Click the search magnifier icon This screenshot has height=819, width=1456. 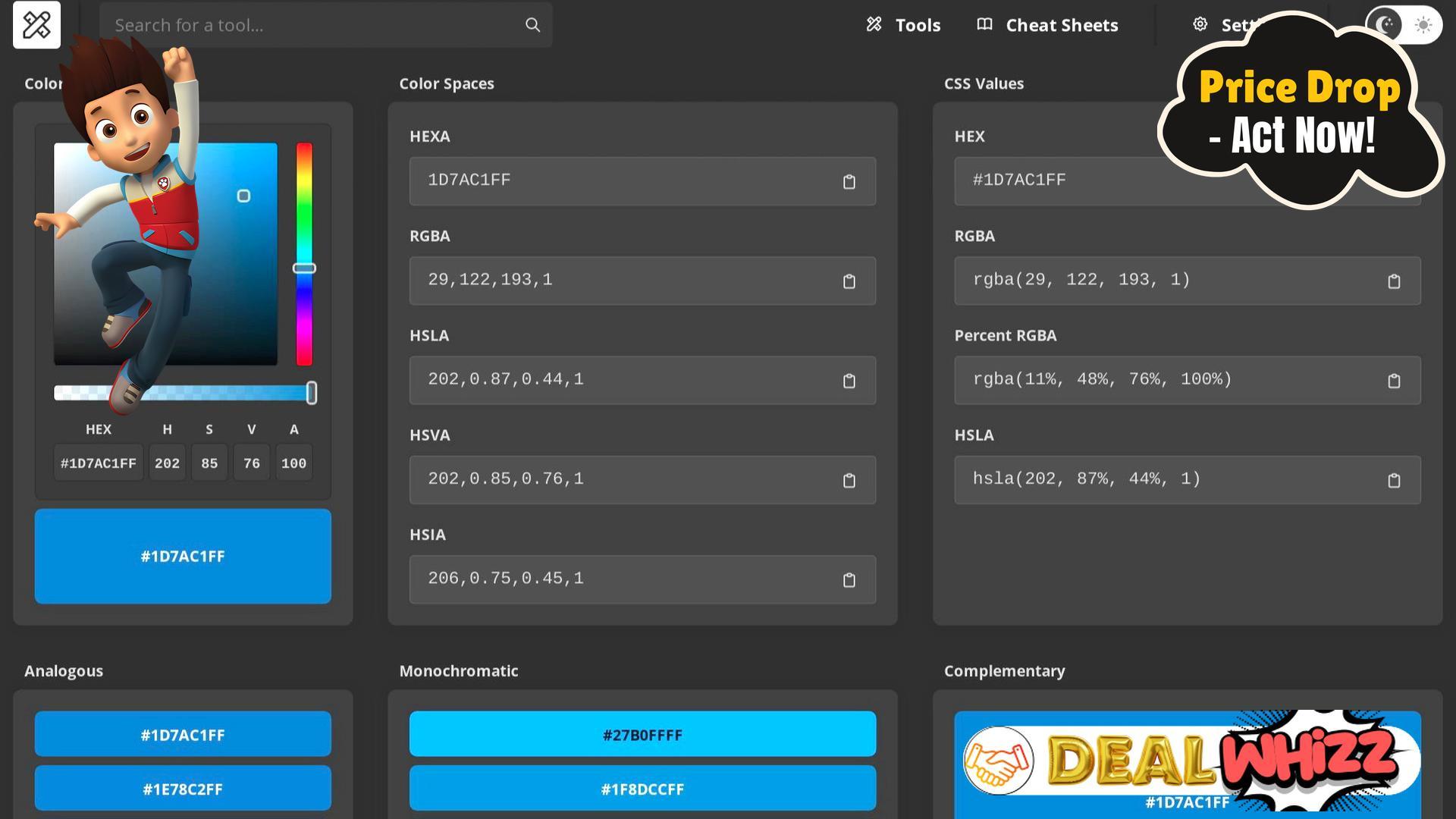[x=532, y=25]
